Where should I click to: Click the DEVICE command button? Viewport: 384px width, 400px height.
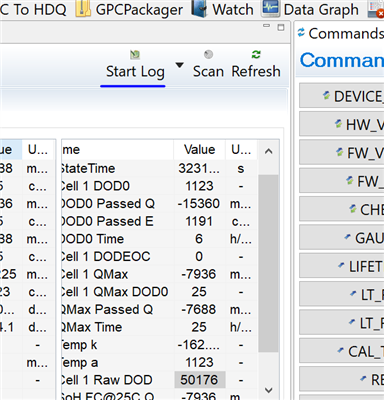(342, 96)
